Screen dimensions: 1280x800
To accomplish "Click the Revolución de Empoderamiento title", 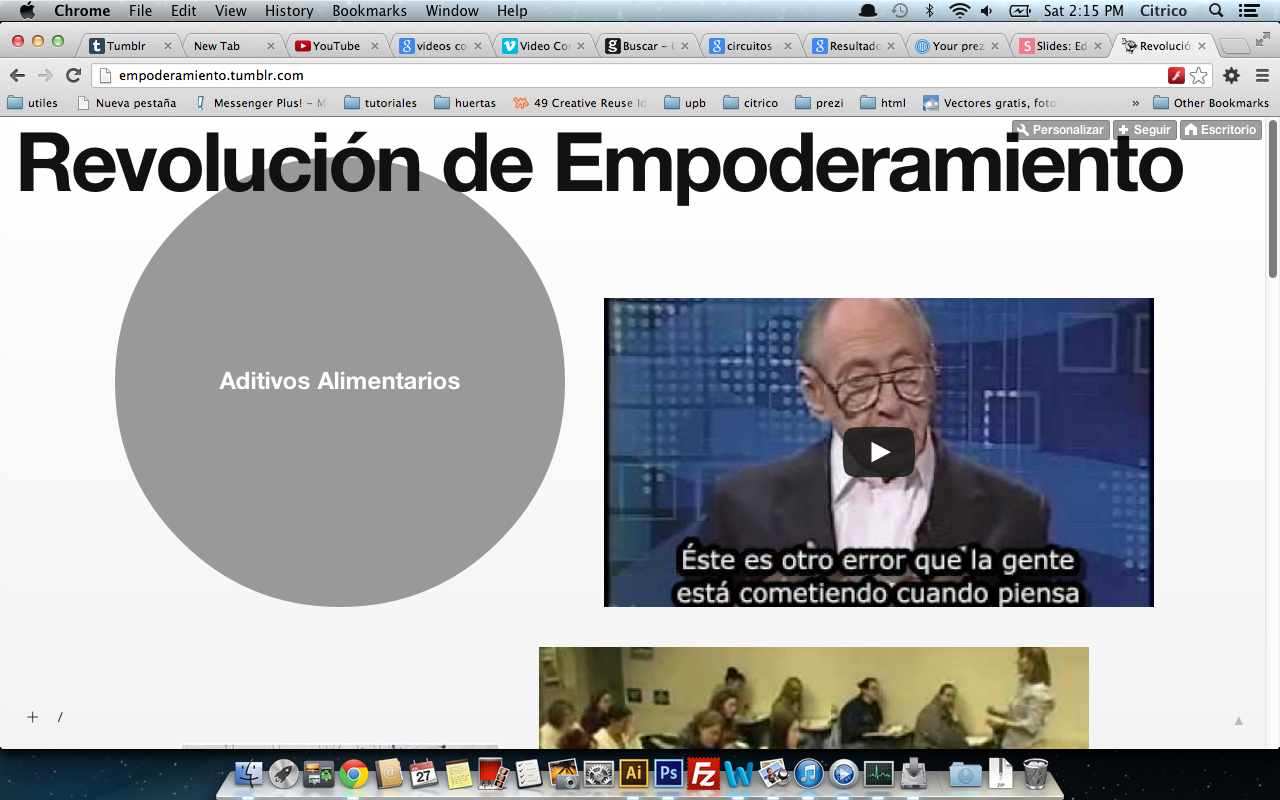I will [600, 164].
